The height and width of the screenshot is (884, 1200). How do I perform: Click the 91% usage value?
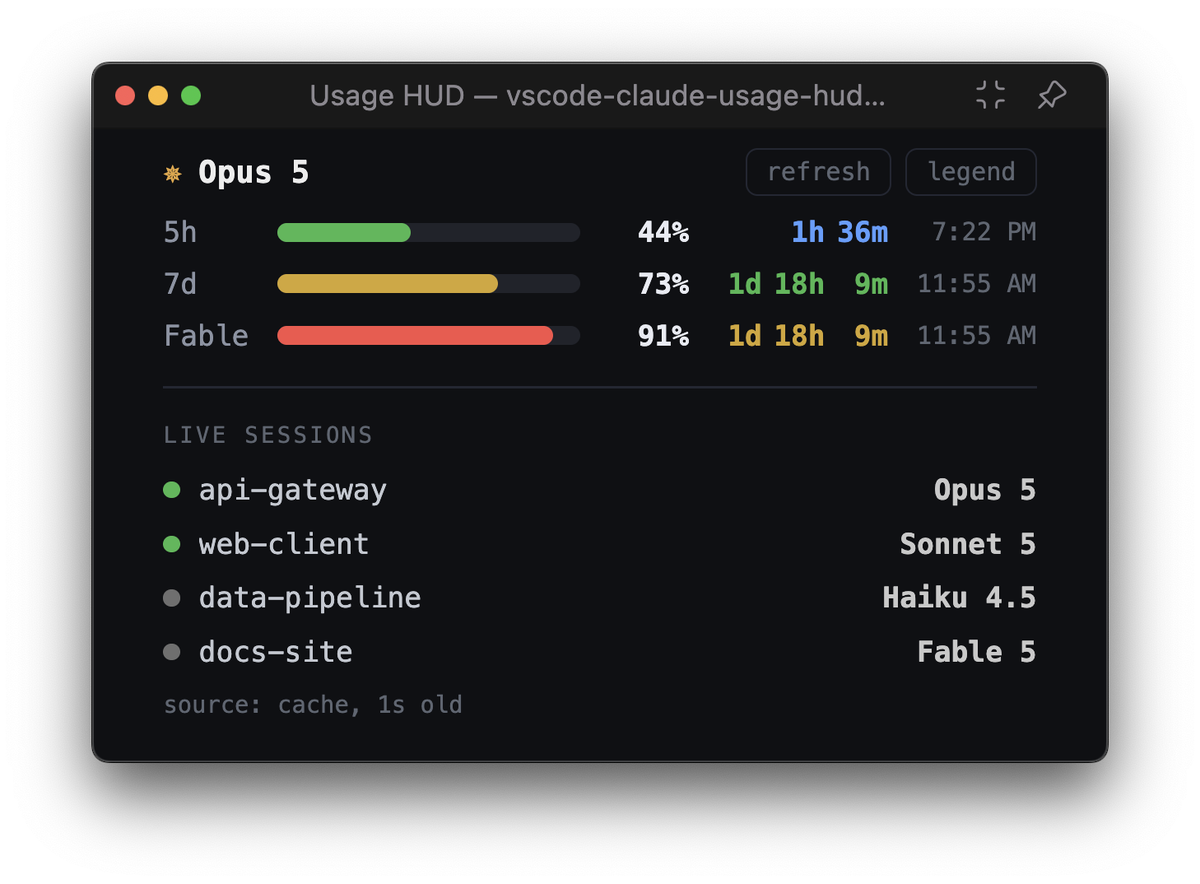(664, 335)
